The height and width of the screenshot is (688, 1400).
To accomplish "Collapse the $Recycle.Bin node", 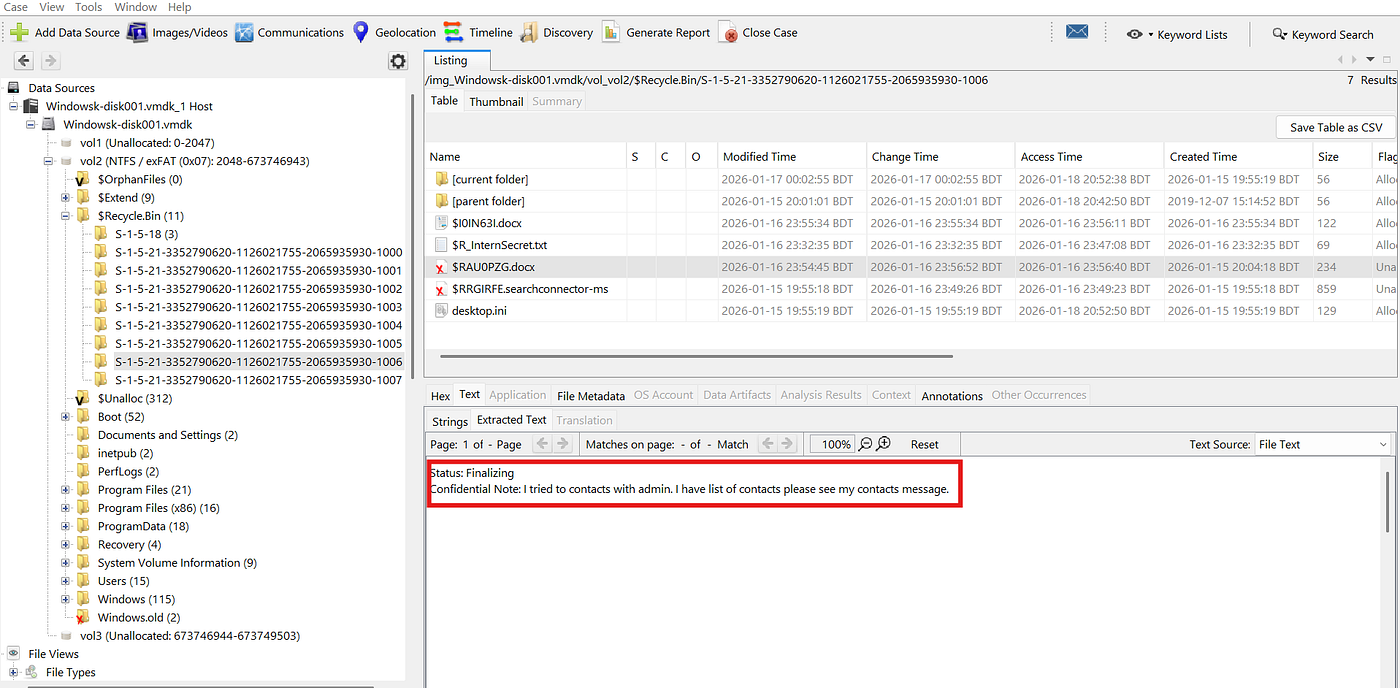I will (x=63, y=215).
